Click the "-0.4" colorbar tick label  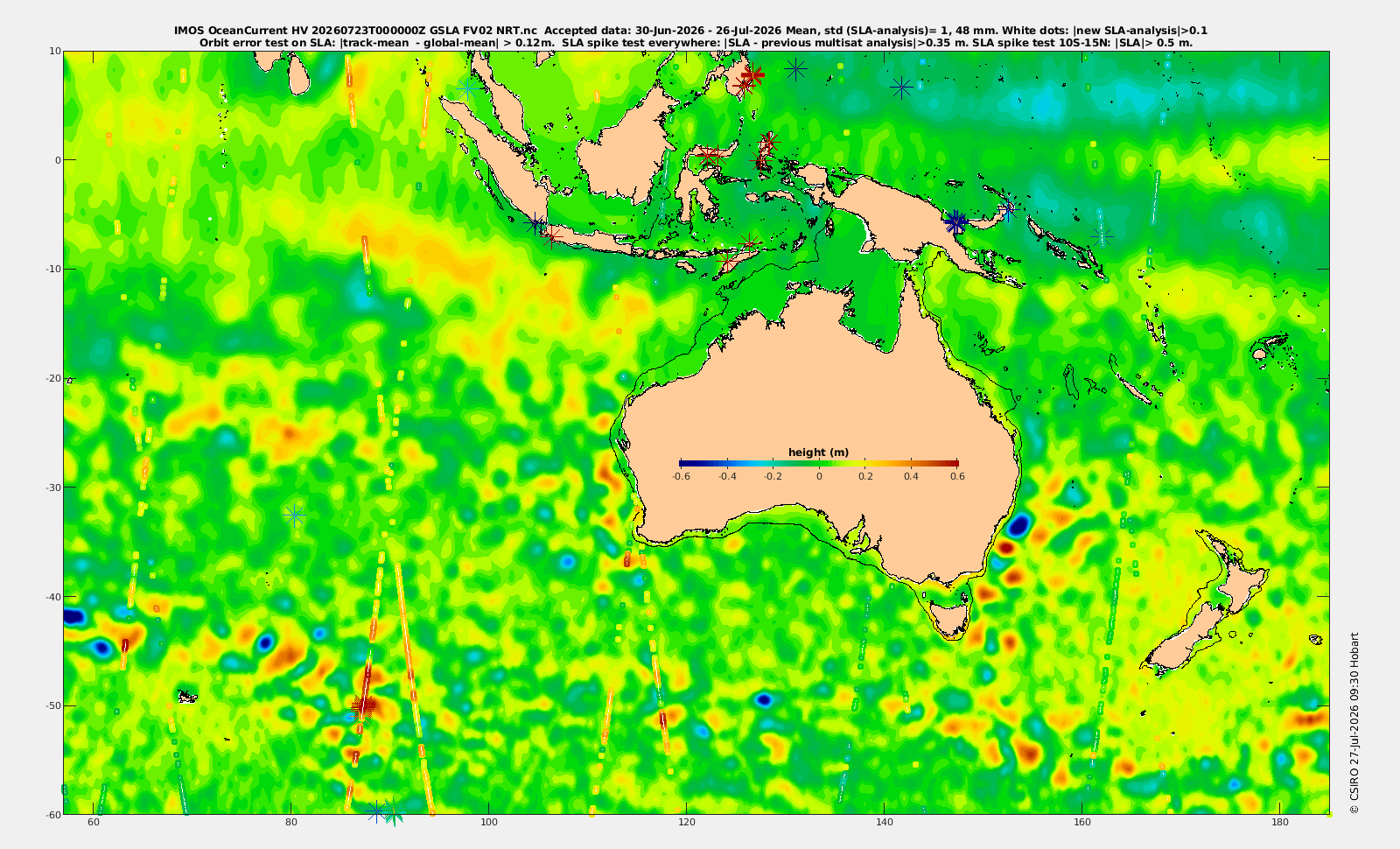[x=727, y=476]
